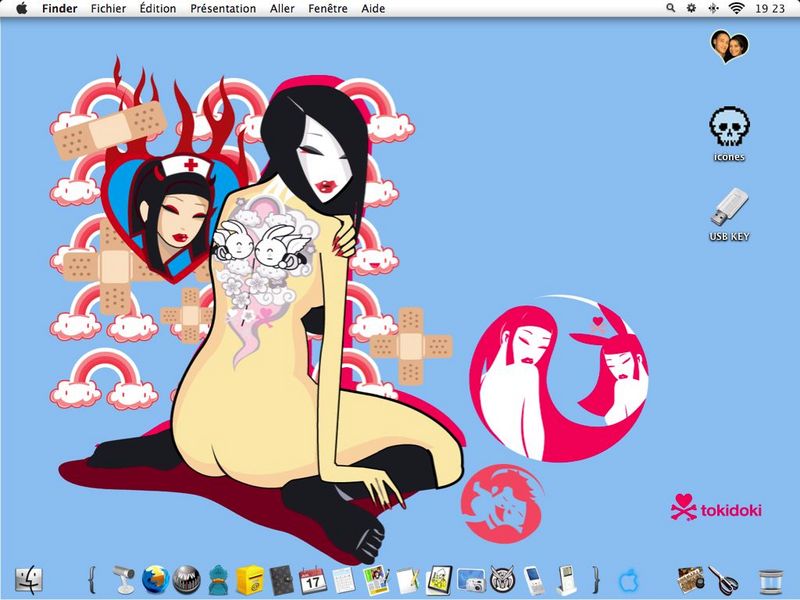800x600 pixels.
Task: Open the scissors icon in the Dock
Action: click(723, 580)
